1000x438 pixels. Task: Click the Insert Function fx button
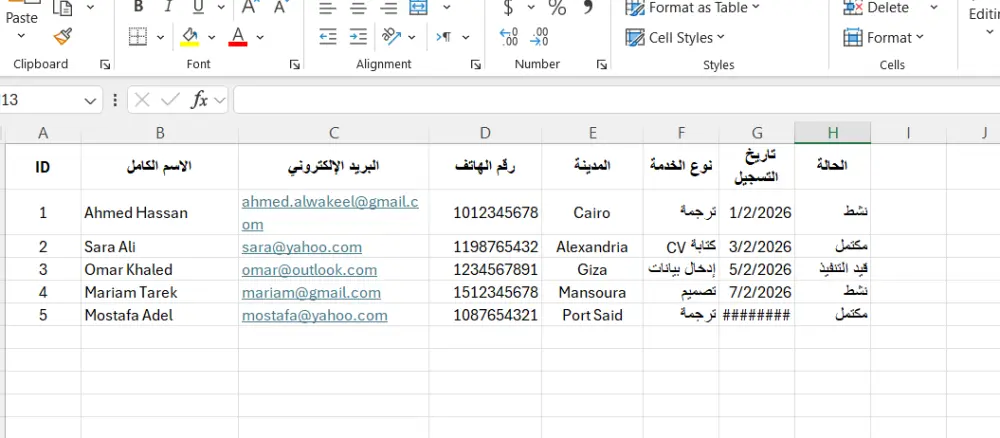(200, 100)
